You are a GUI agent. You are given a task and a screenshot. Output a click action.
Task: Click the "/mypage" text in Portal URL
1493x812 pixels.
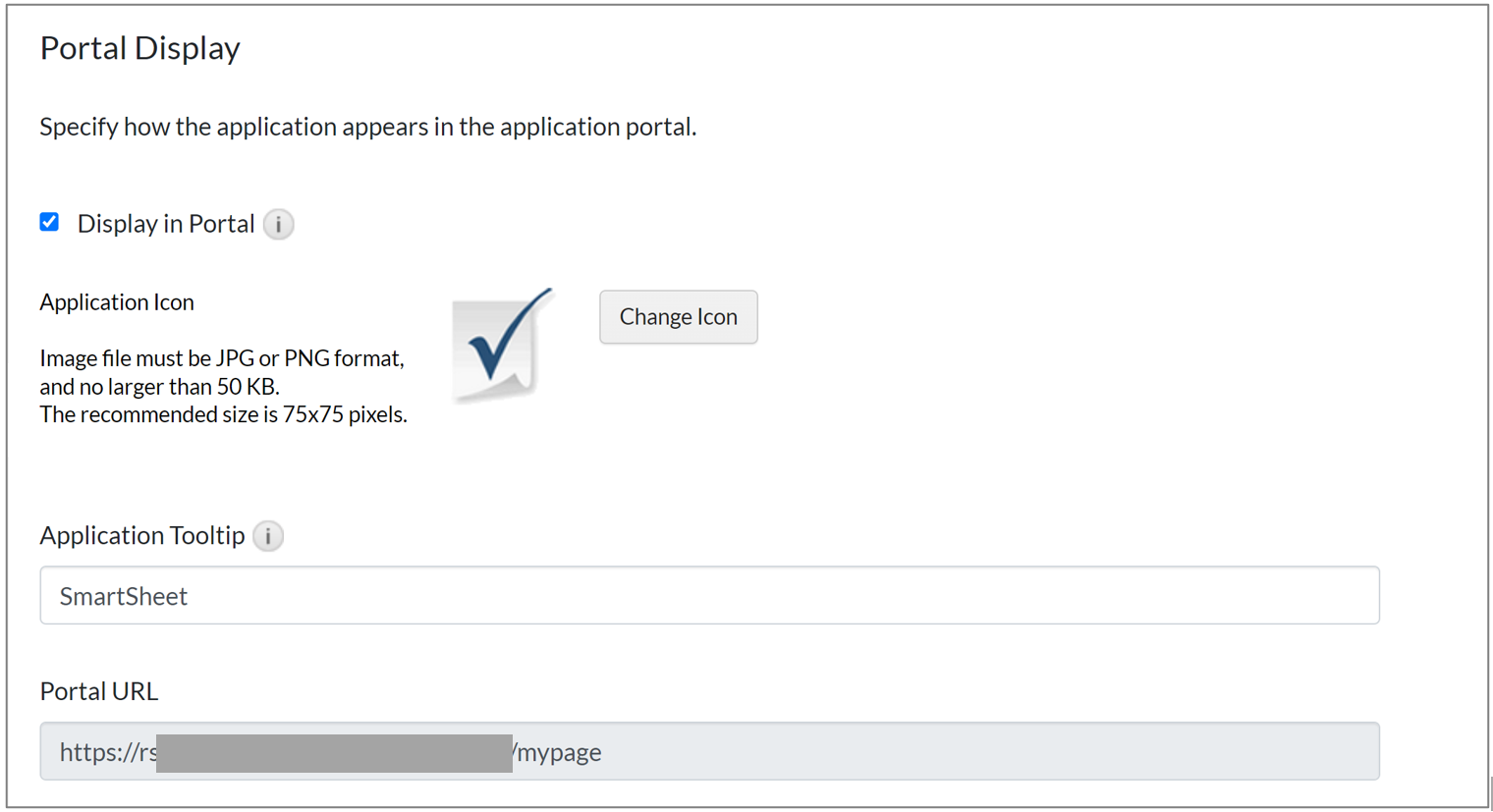(x=557, y=752)
